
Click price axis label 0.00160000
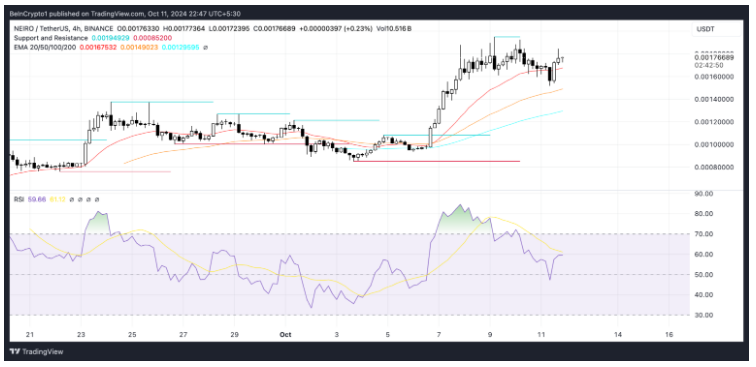pyautogui.click(x=714, y=77)
